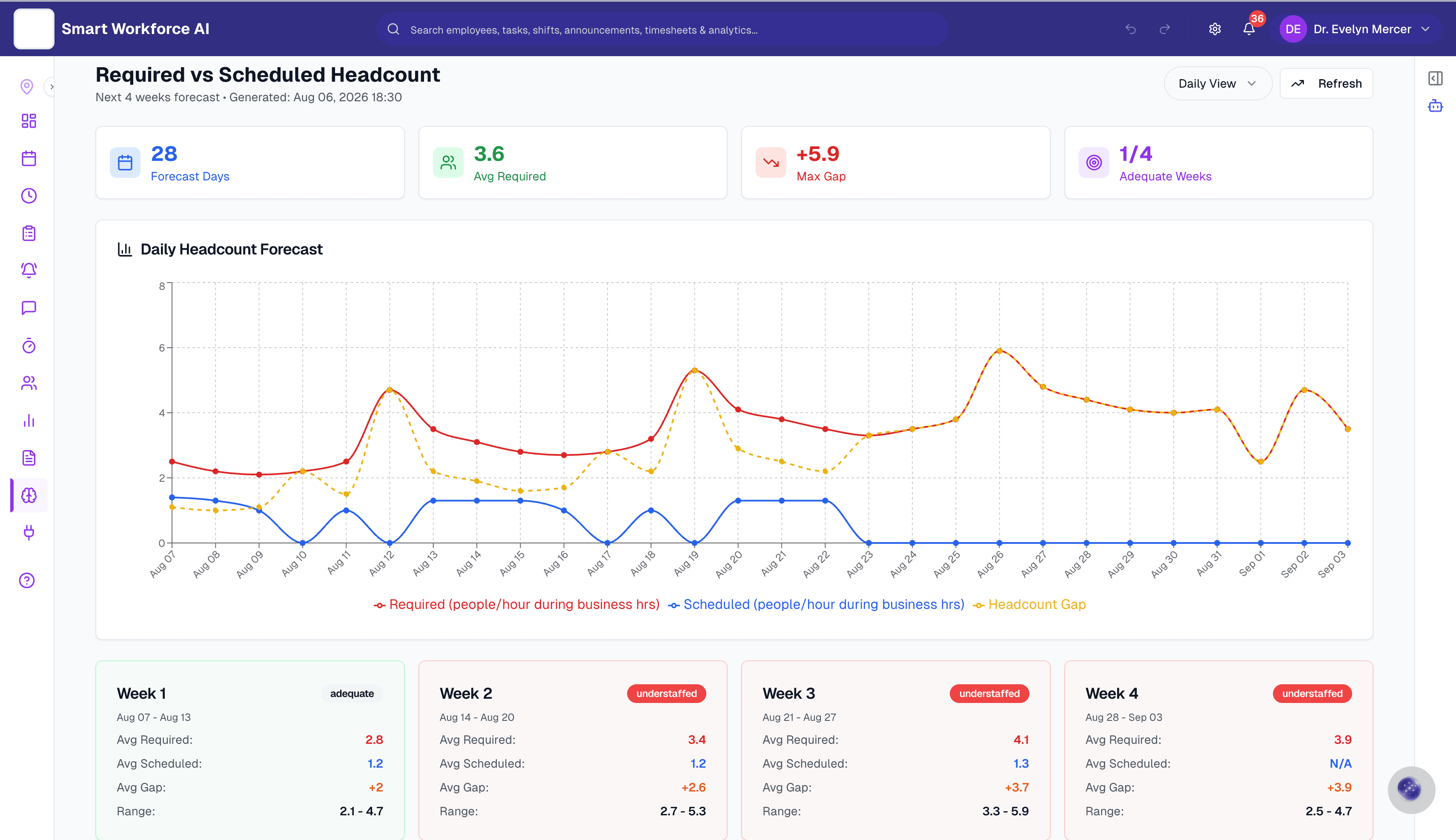
Task: Click the Week 2 understaffed badge
Action: [667, 694]
